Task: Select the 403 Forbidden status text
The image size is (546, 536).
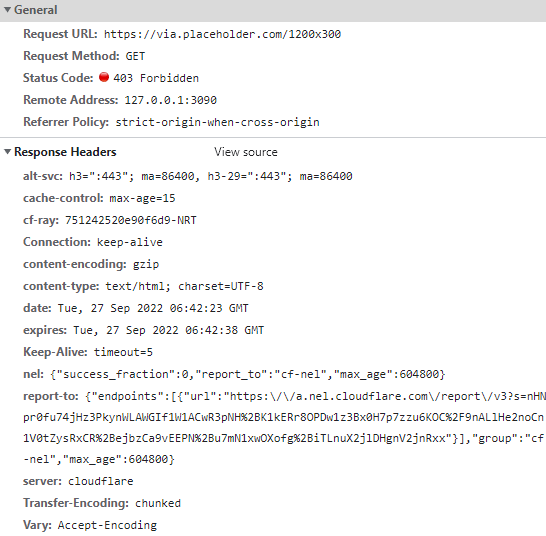Action: [x=156, y=78]
